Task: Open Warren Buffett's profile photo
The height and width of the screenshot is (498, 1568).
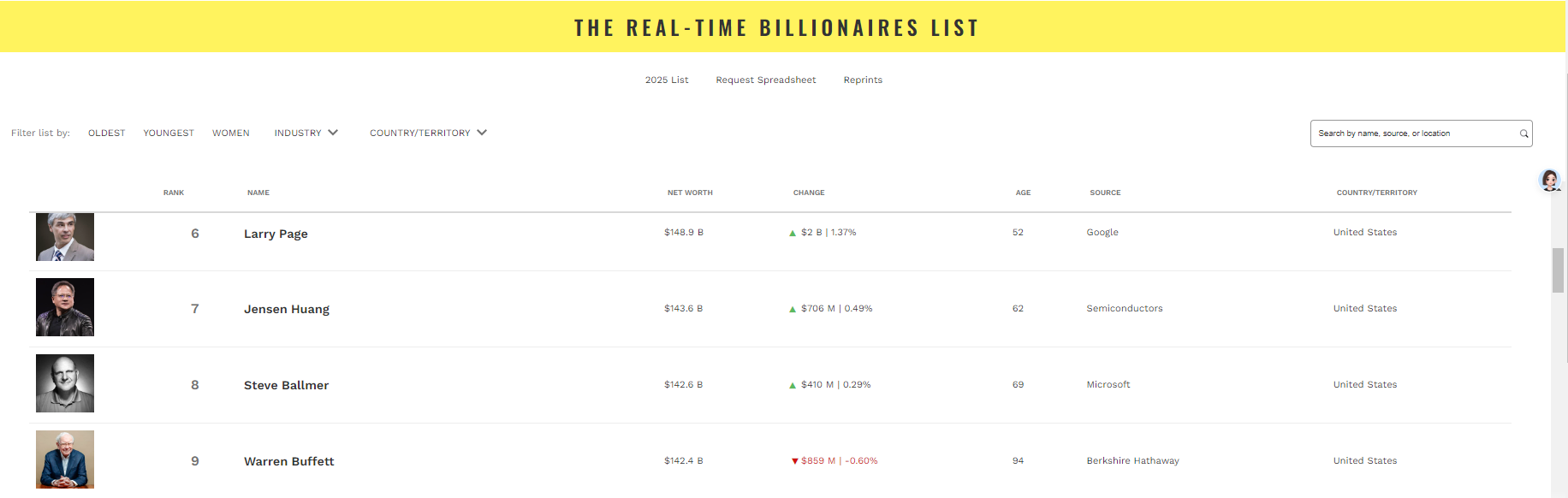Action: coord(65,459)
